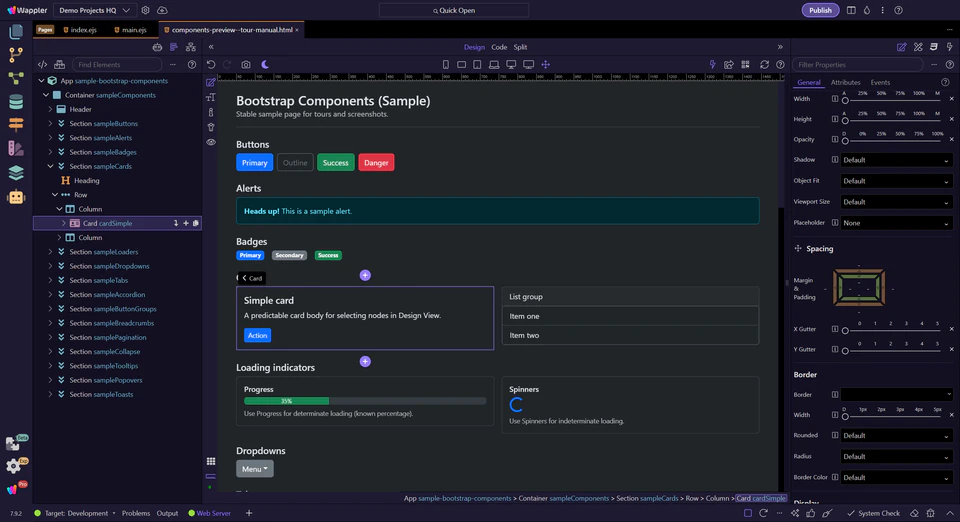Click the purple plus above the Simple card
The width and height of the screenshot is (960, 522).
(365, 275)
